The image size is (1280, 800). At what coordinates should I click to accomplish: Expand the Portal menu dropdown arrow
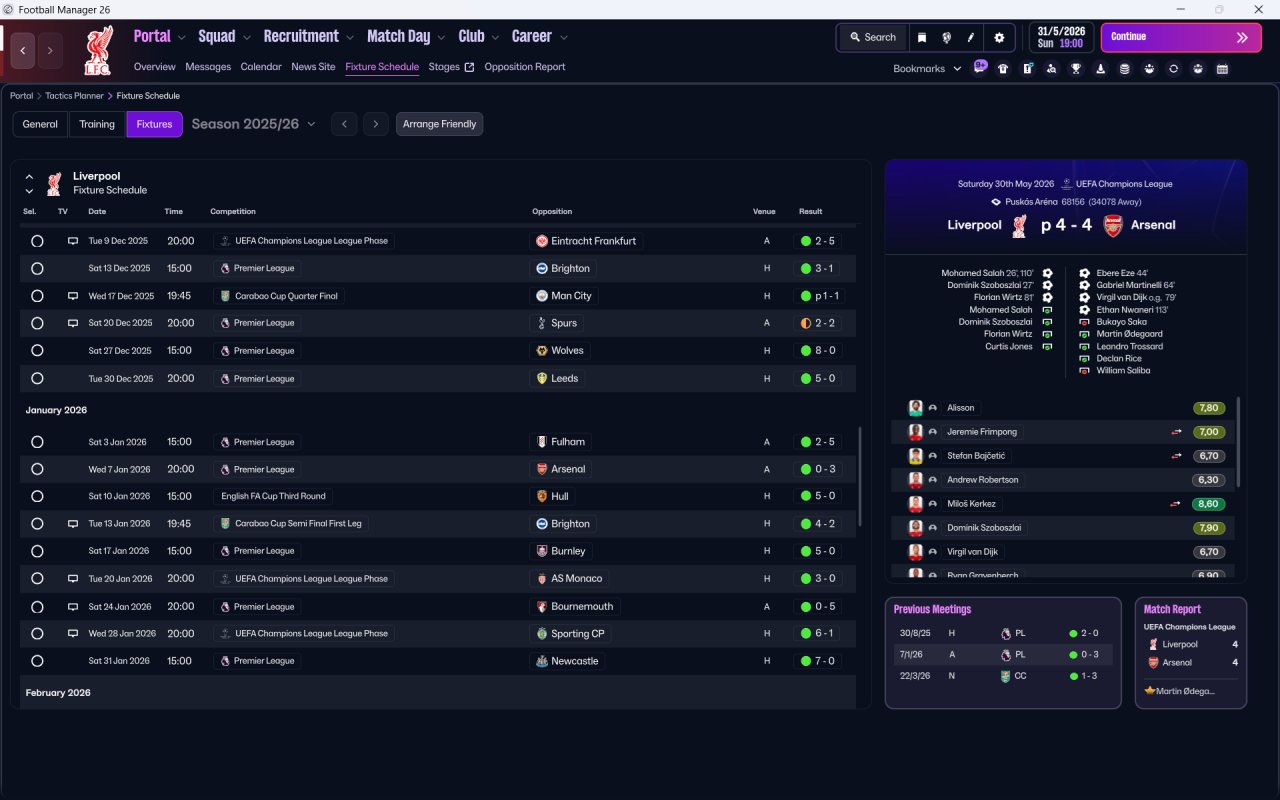[181, 38]
